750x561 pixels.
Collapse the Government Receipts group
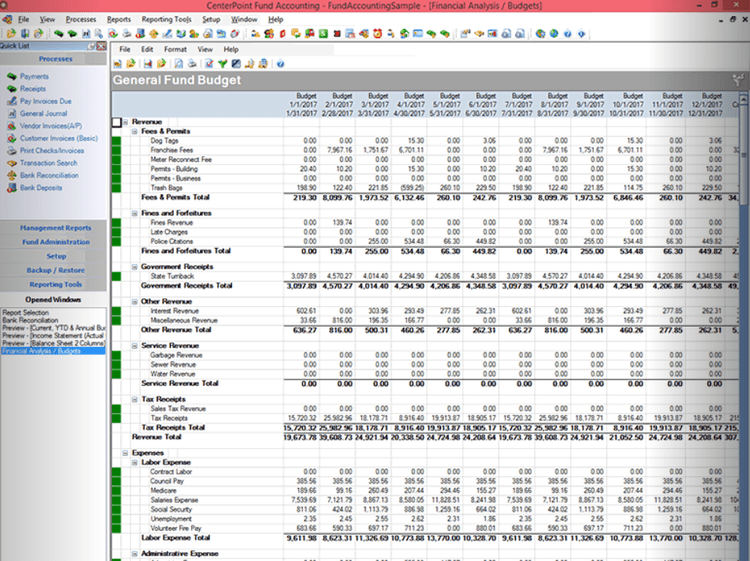pos(135,267)
